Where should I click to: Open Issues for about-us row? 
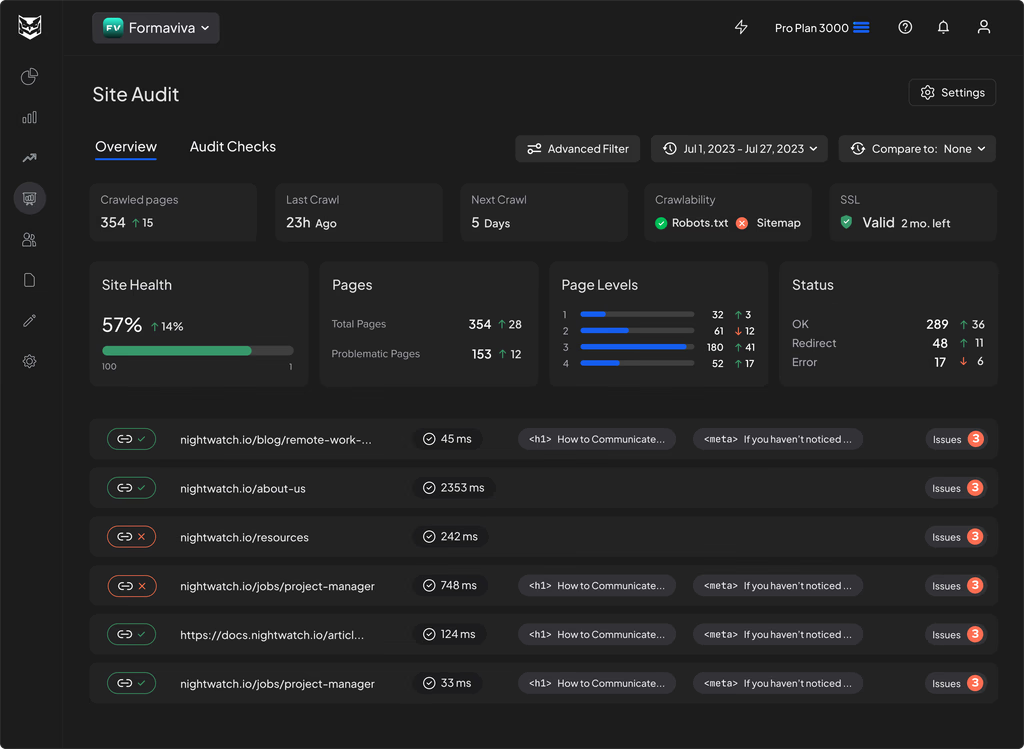(956, 488)
